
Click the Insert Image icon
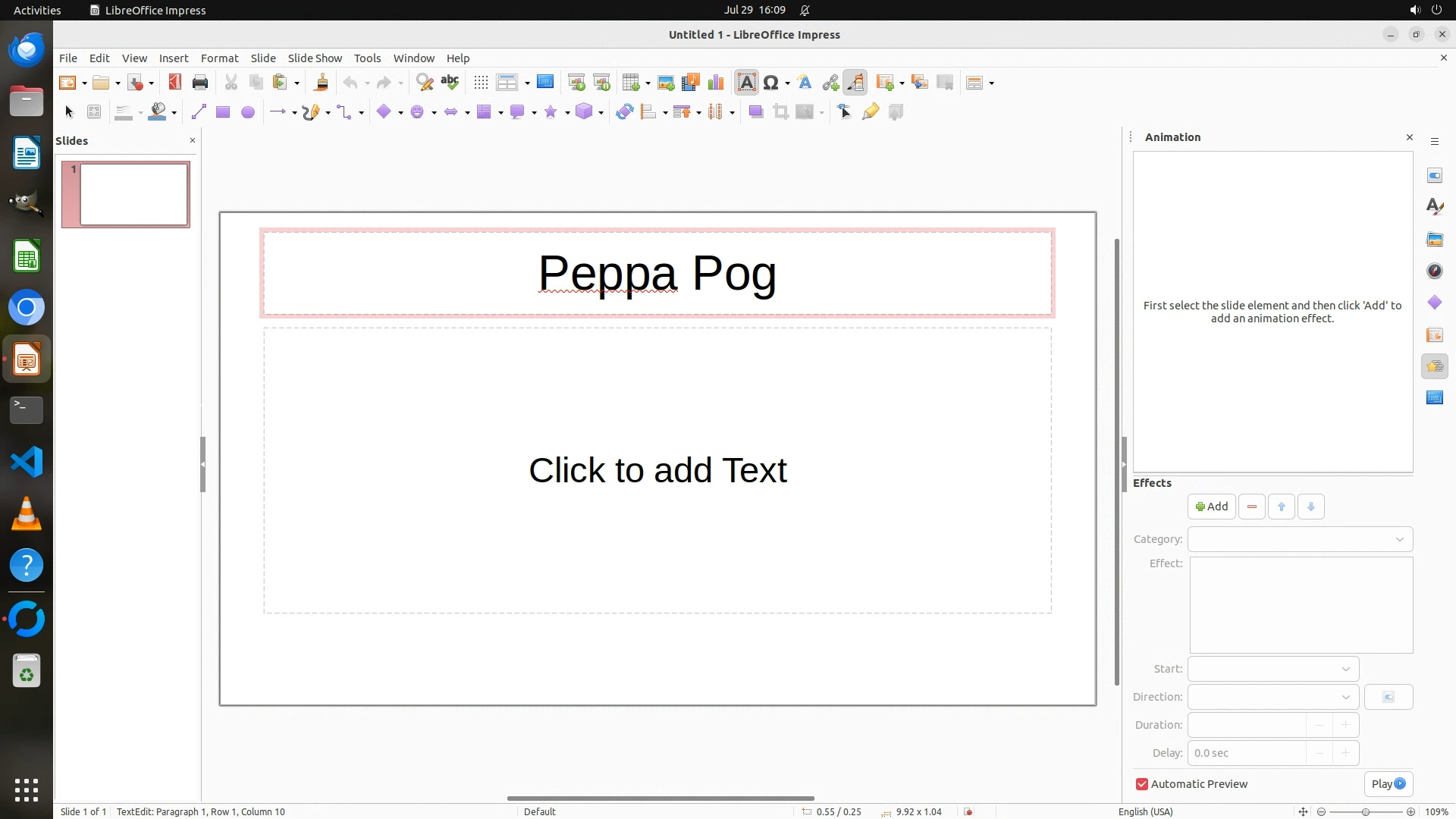666,83
